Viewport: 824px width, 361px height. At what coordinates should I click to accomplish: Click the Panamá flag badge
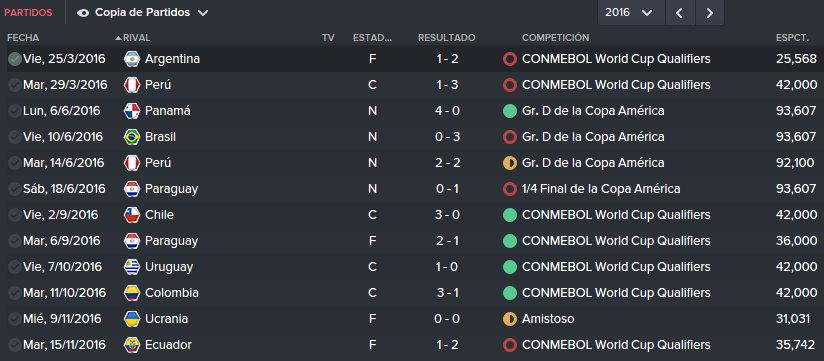point(131,111)
